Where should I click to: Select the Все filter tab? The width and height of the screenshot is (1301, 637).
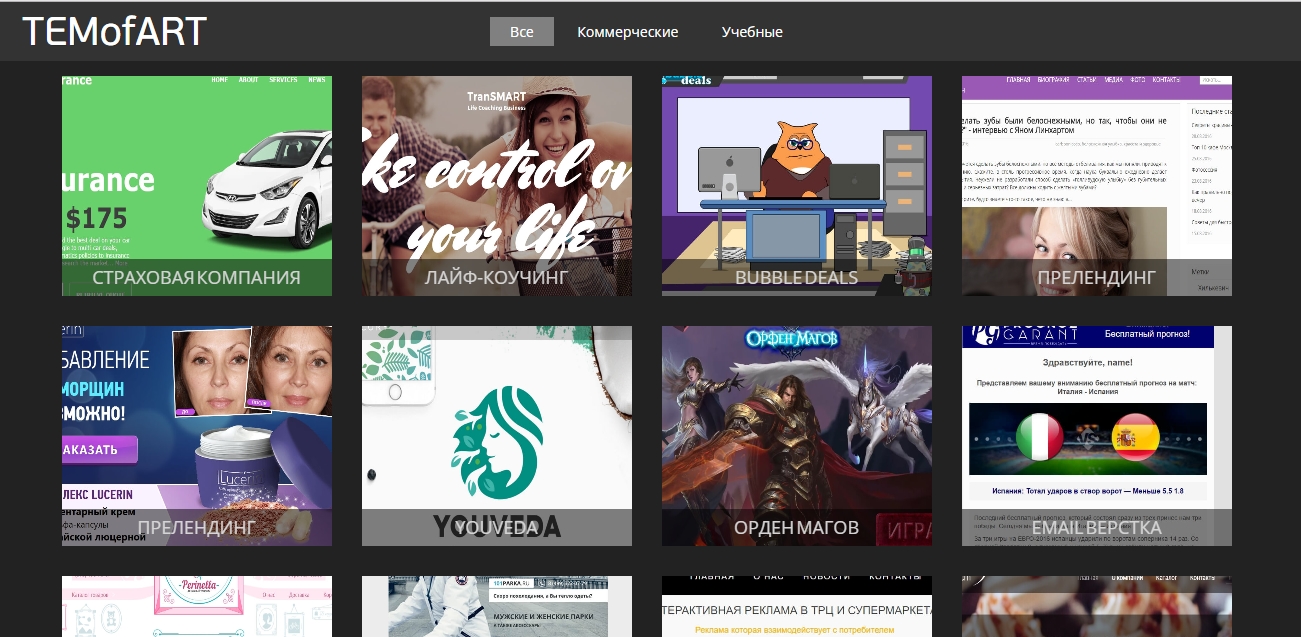coord(522,31)
